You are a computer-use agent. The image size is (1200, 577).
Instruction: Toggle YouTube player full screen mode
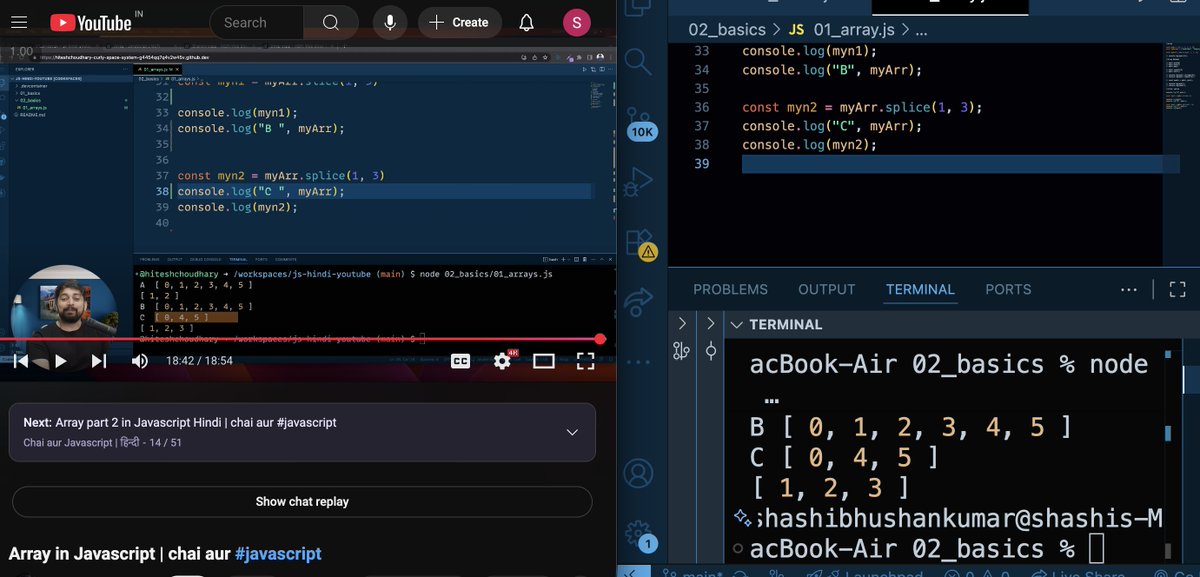[585, 361]
